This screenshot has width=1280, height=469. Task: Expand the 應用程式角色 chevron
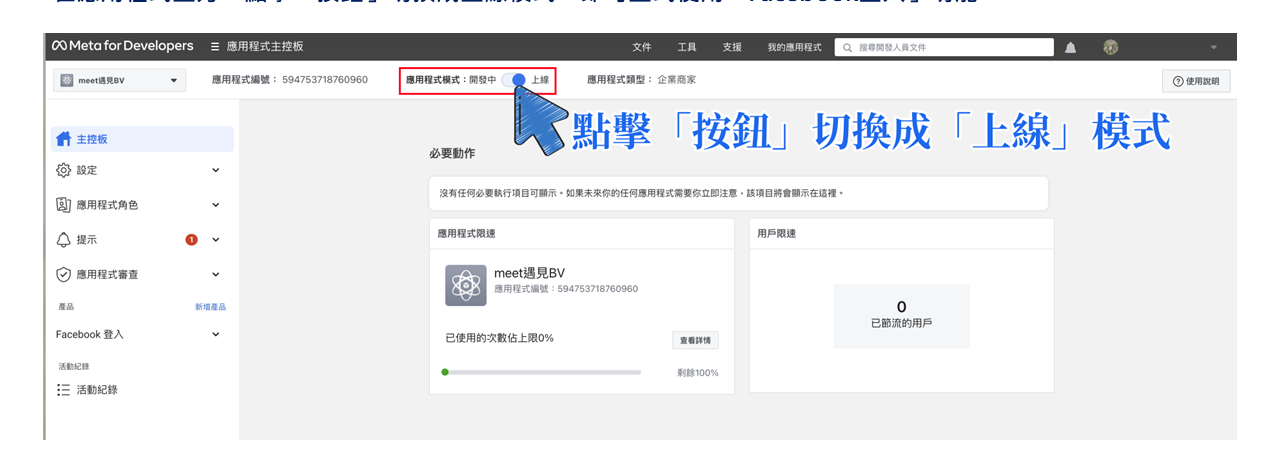[x=216, y=205]
